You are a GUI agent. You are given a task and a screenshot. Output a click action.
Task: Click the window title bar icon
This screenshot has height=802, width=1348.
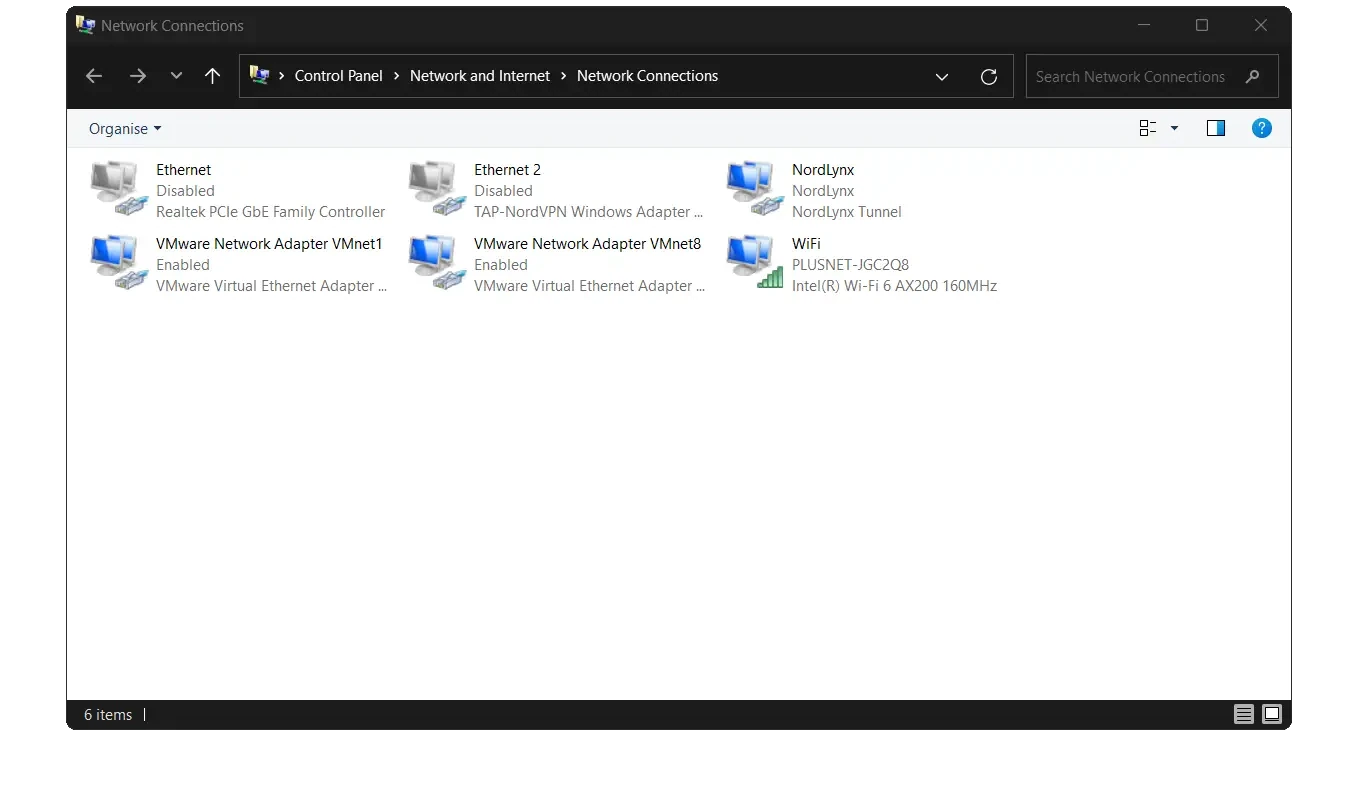point(86,25)
